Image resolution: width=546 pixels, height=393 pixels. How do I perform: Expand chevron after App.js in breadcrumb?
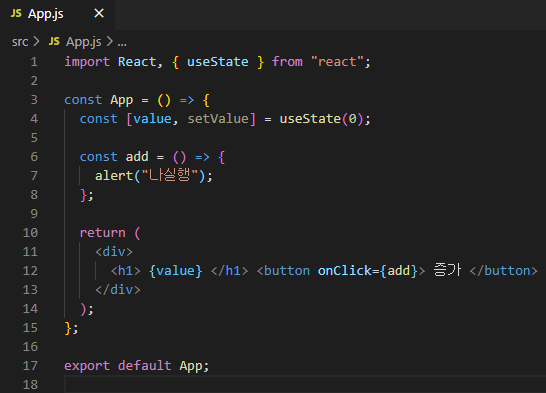tap(110, 41)
